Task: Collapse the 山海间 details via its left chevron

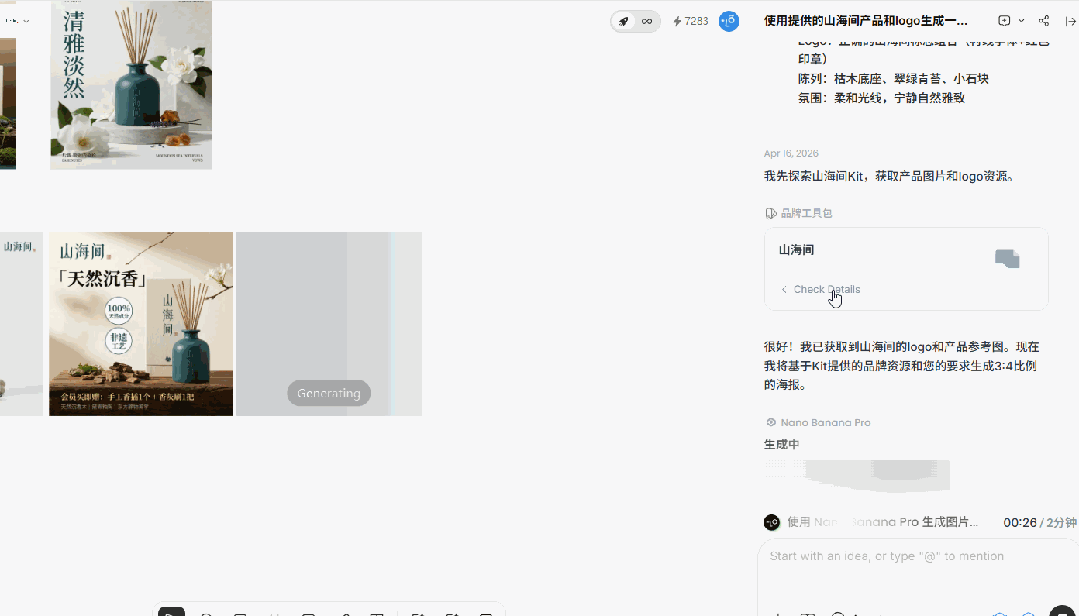Action: click(784, 289)
